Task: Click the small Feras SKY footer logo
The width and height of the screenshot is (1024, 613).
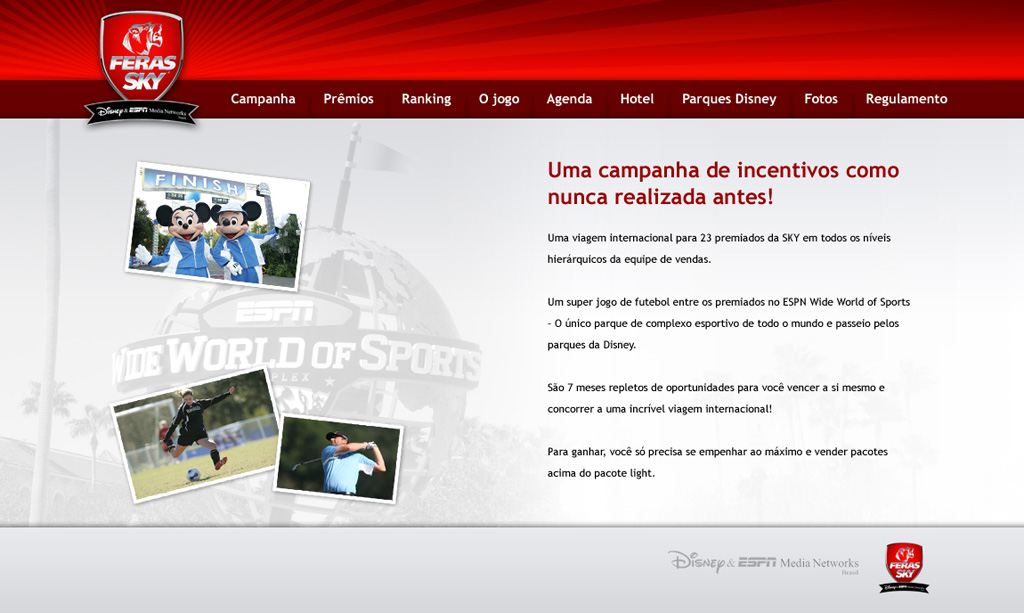Action: tap(904, 565)
